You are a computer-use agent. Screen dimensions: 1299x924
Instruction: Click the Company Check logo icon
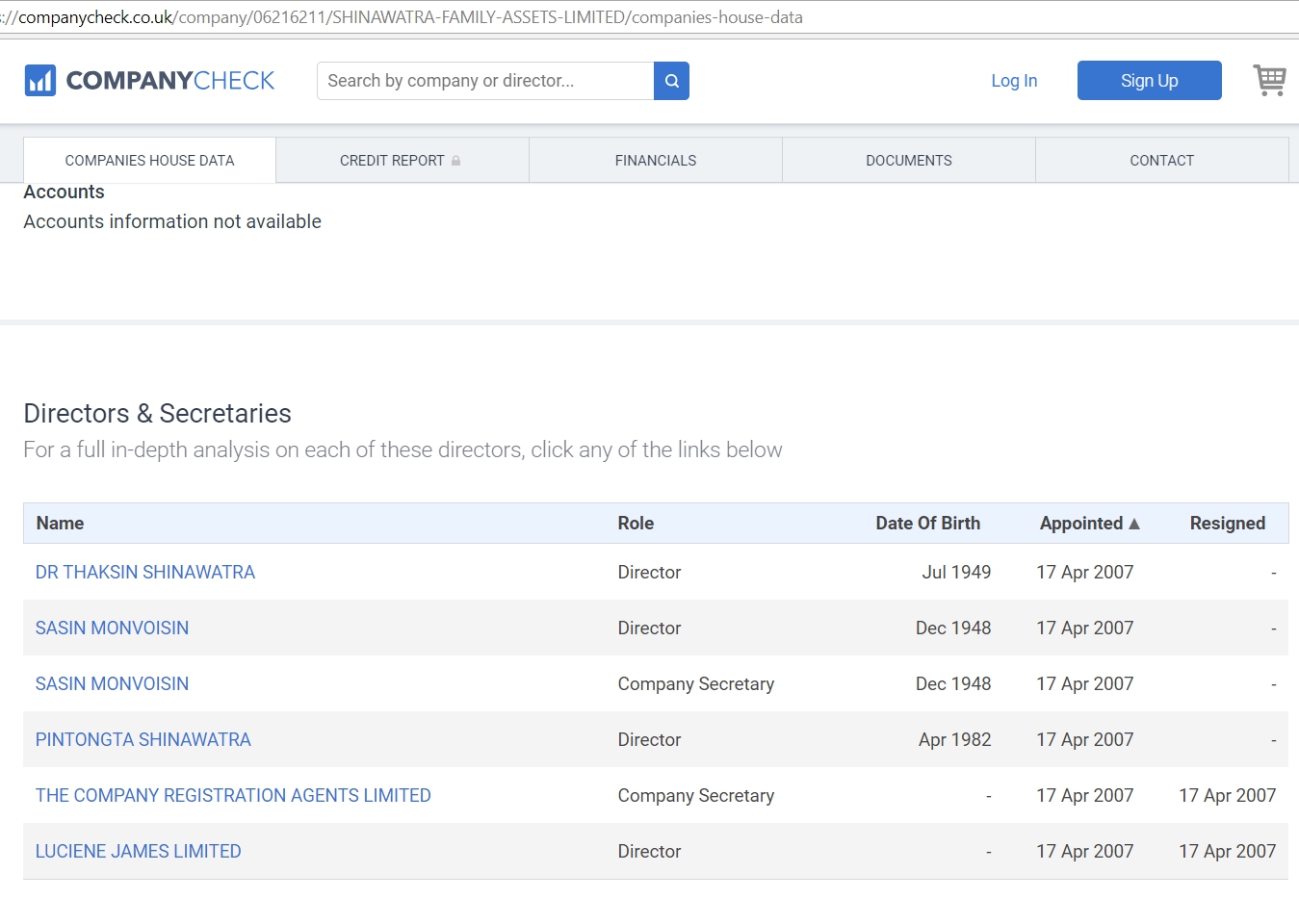point(40,81)
